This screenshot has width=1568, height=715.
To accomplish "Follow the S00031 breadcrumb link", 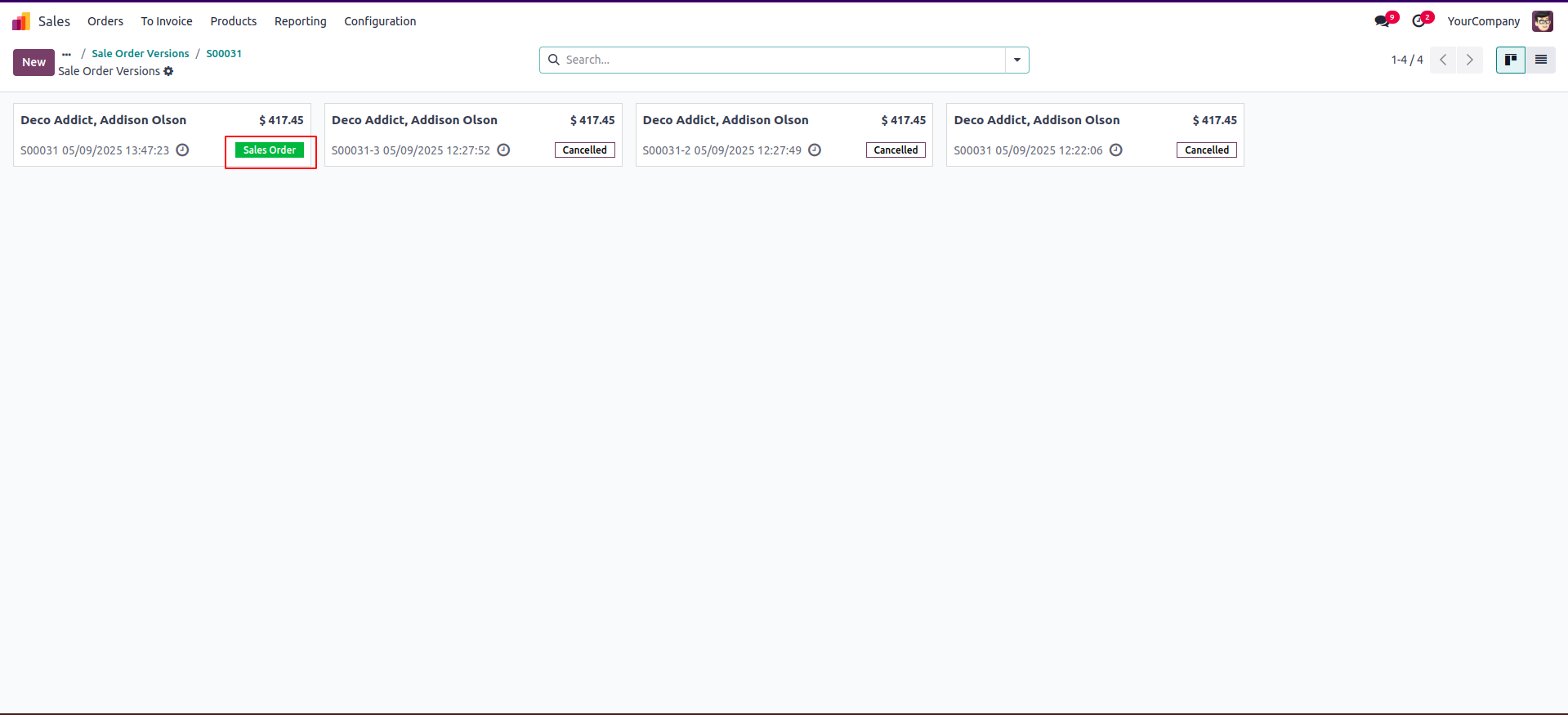I will tap(224, 54).
